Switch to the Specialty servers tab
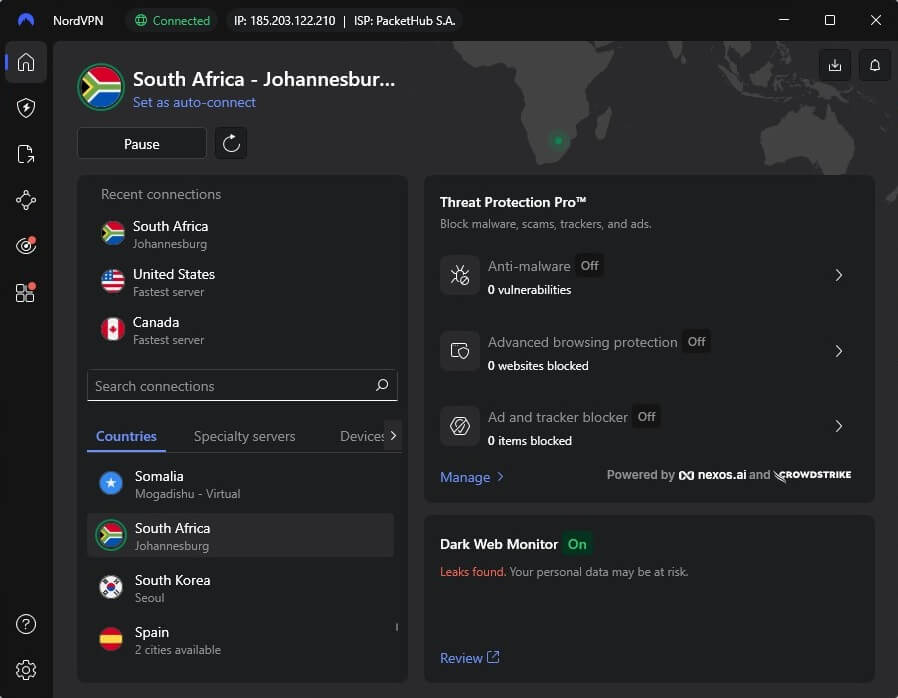 [244, 436]
